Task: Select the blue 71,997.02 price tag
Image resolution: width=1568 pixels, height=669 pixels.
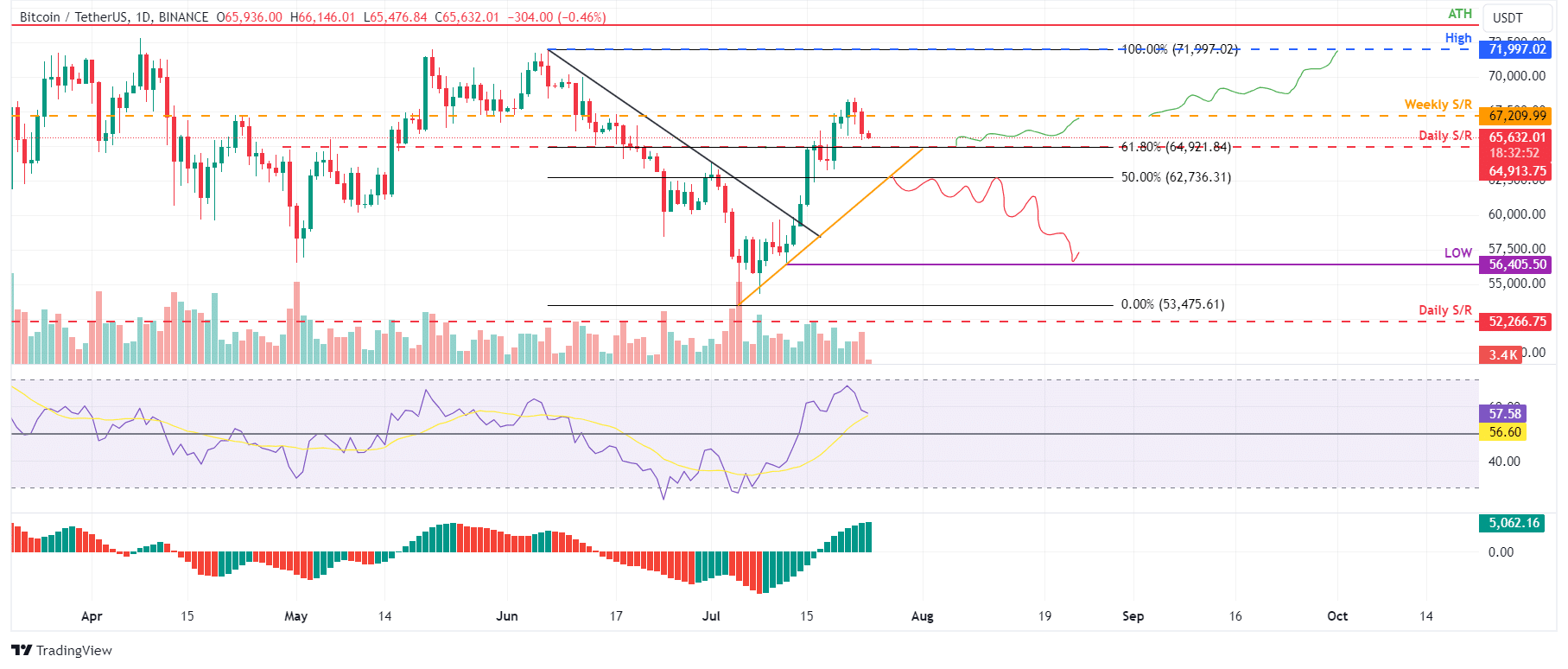Action: coord(1517,49)
